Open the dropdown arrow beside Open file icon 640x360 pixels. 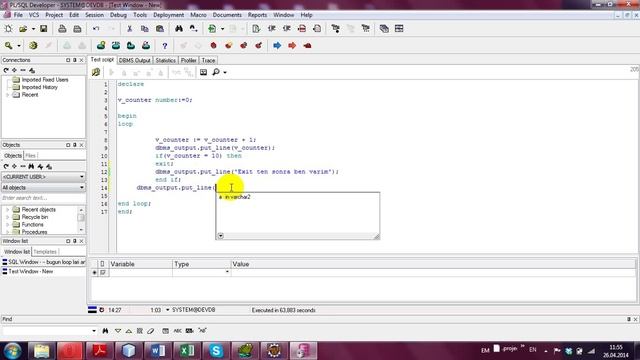click(x=33, y=29)
